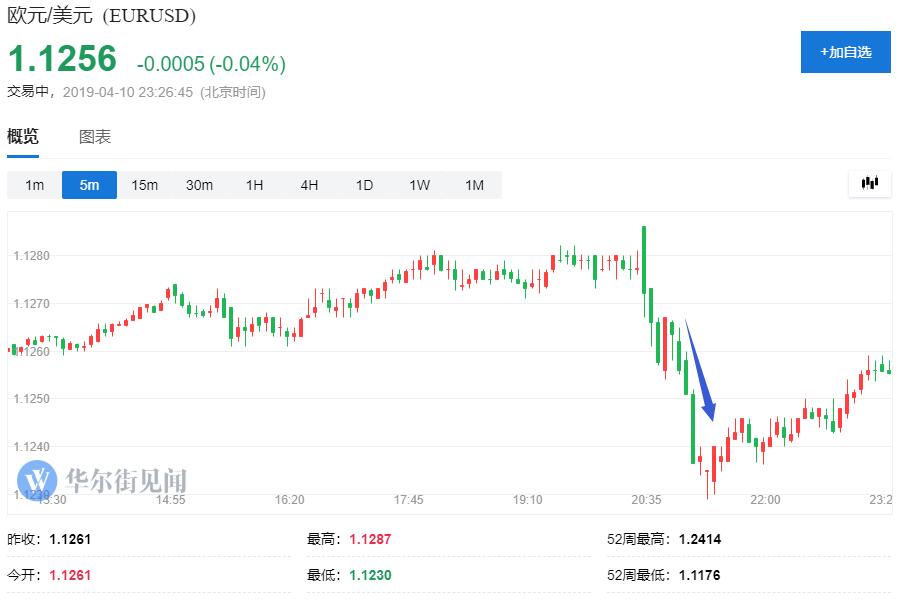Open the 图表 tab
Image resolution: width=898 pixels, height=605 pixels.
point(95,137)
